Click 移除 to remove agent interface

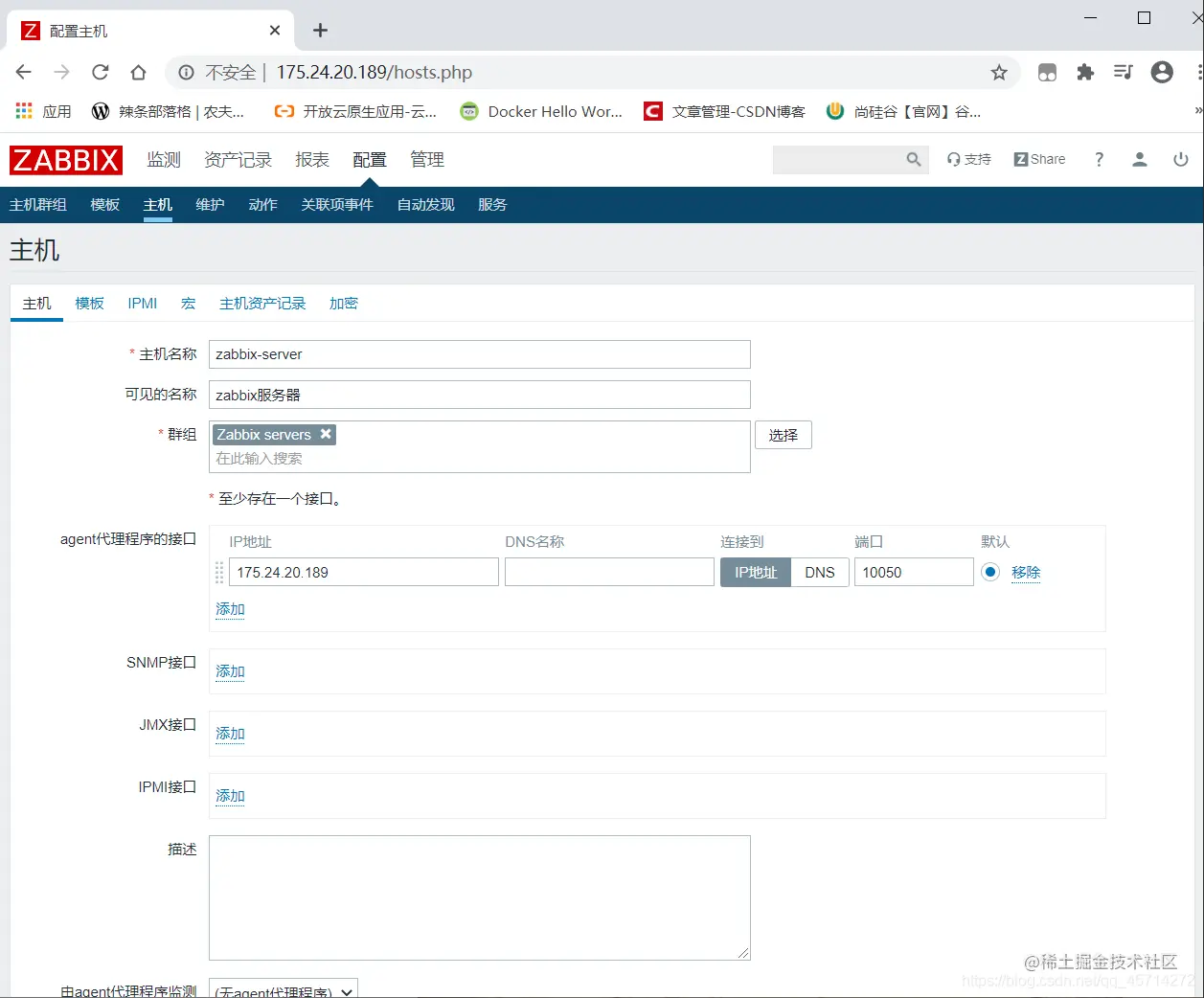(x=1026, y=572)
